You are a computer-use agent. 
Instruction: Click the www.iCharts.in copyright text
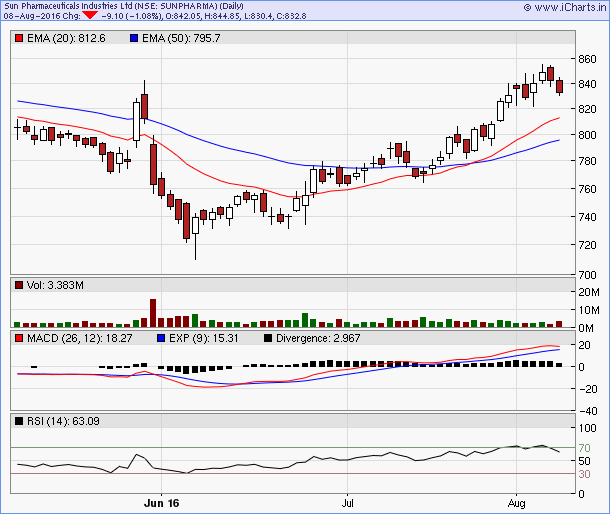coord(566,7)
